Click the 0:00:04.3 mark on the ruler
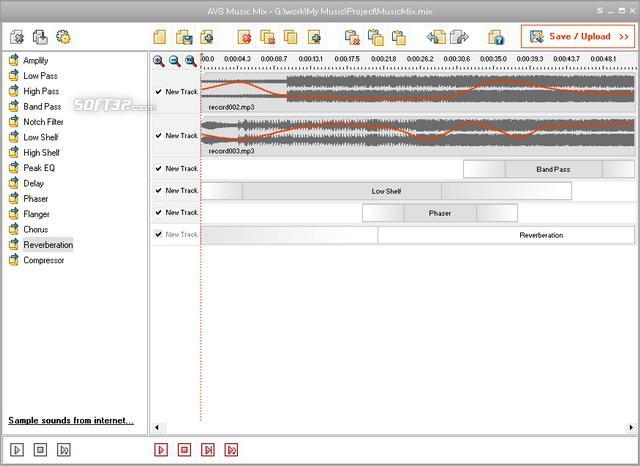This screenshot has width=640, height=466. coord(237,59)
